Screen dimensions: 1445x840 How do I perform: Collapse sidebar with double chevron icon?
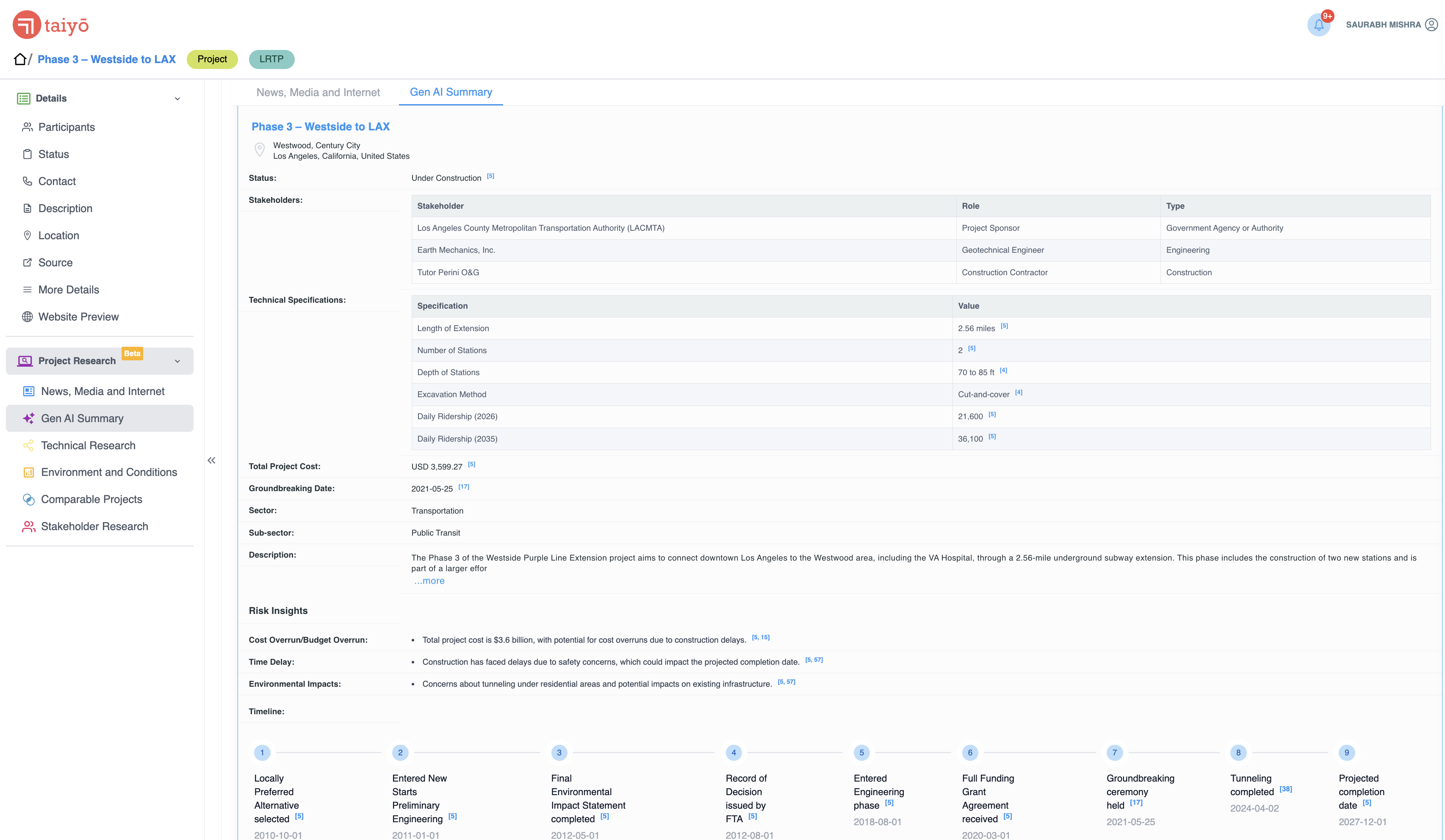[212, 460]
